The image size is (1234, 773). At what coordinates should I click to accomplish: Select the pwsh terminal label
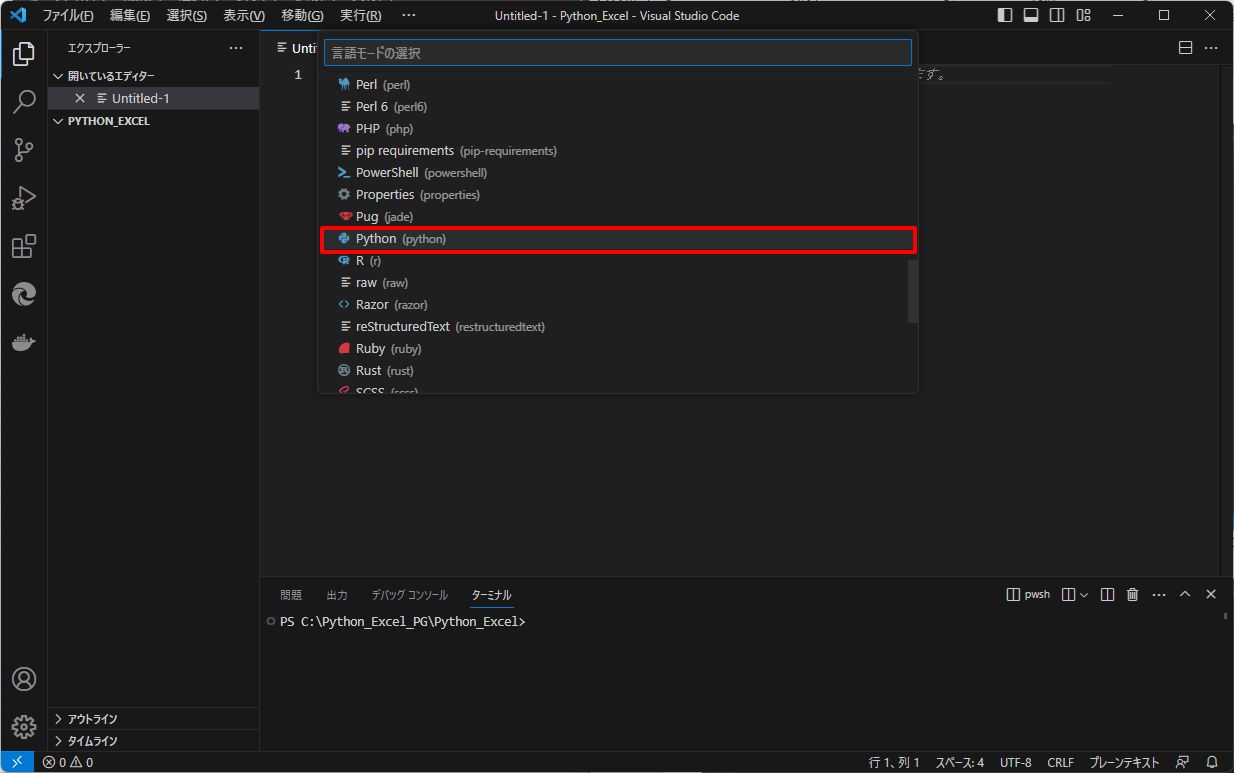coord(1028,594)
